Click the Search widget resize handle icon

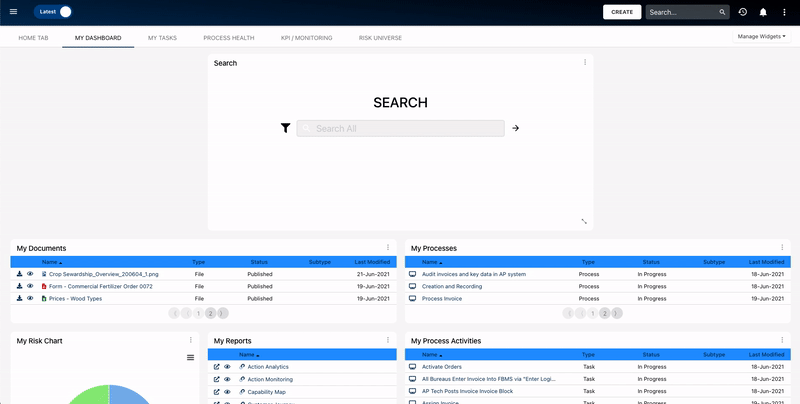(584, 221)
